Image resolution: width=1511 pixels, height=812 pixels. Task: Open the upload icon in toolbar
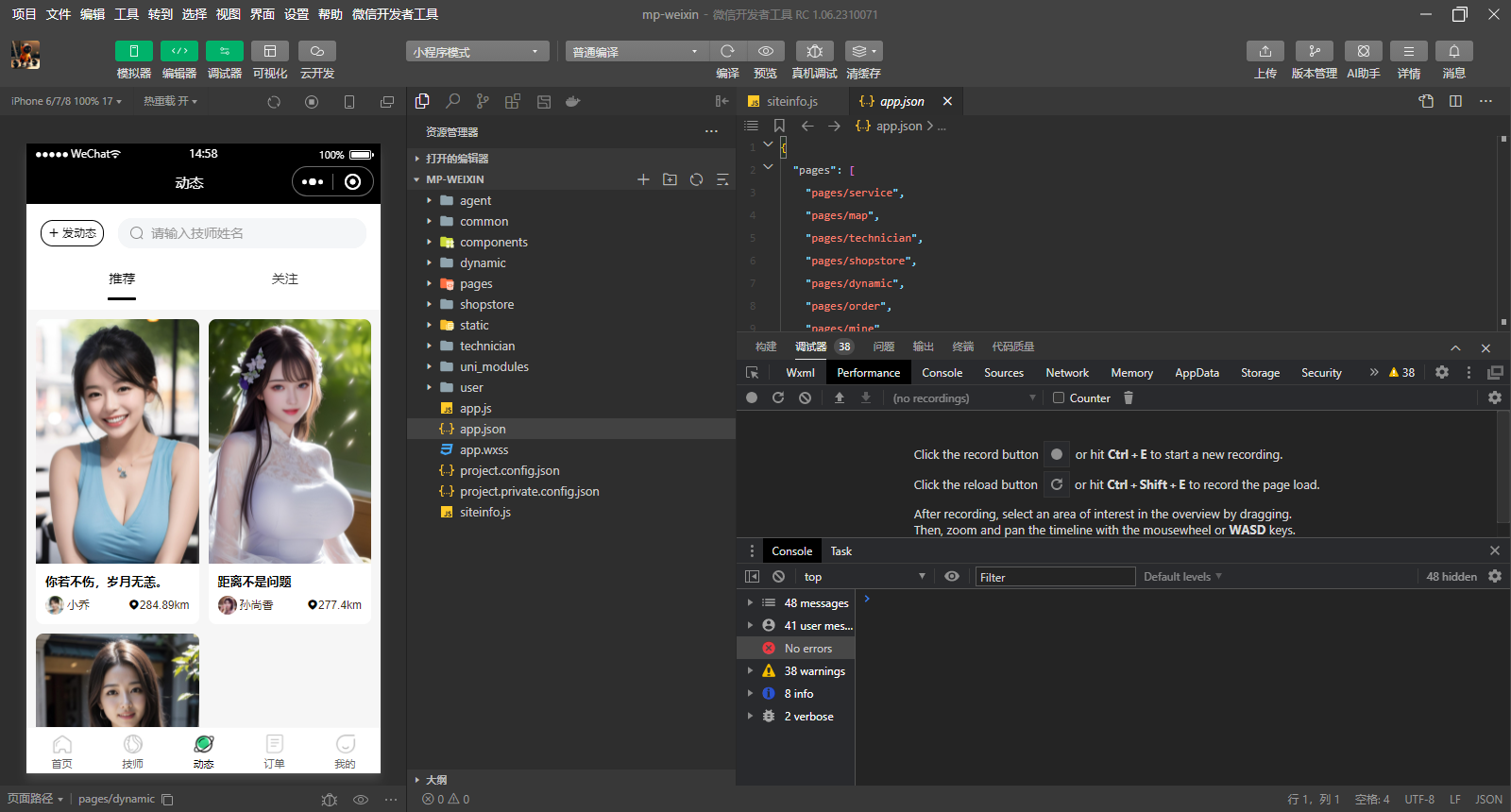click(x=1265, y=51)
